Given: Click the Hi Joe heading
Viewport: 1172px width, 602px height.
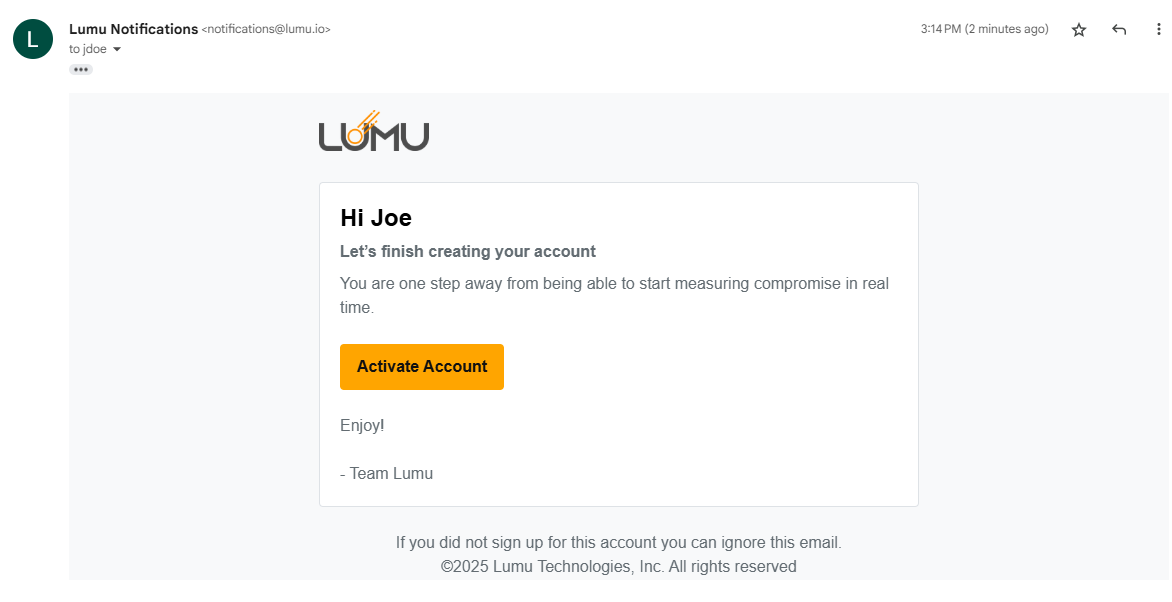Looking at the screenshot, I should 376,218.
